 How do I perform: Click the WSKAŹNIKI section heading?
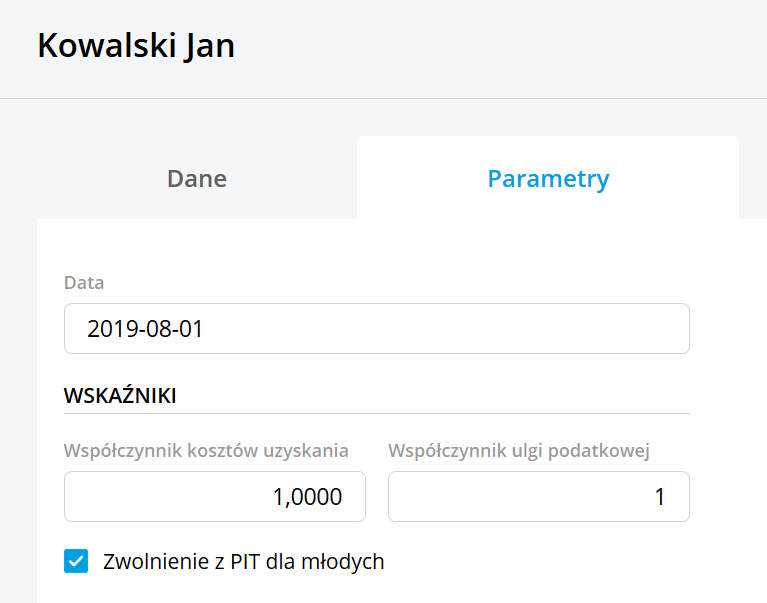coord(120,395)
